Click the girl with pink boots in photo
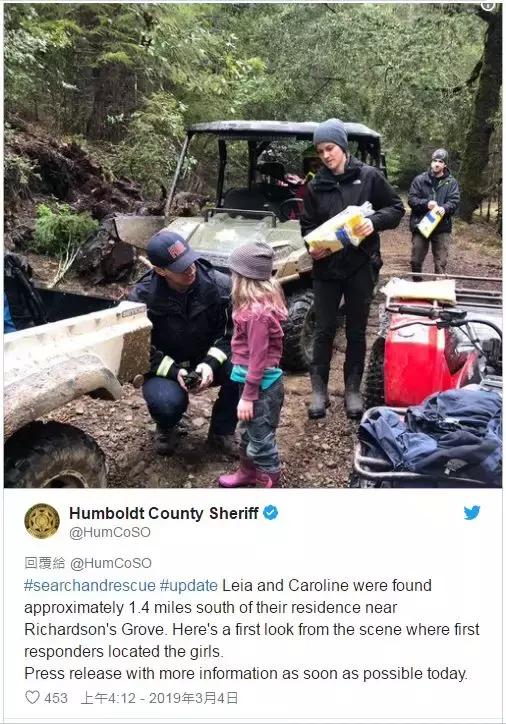Image resolution: width=506 pixels, height=724 pixels. click(x=258, y=364)
